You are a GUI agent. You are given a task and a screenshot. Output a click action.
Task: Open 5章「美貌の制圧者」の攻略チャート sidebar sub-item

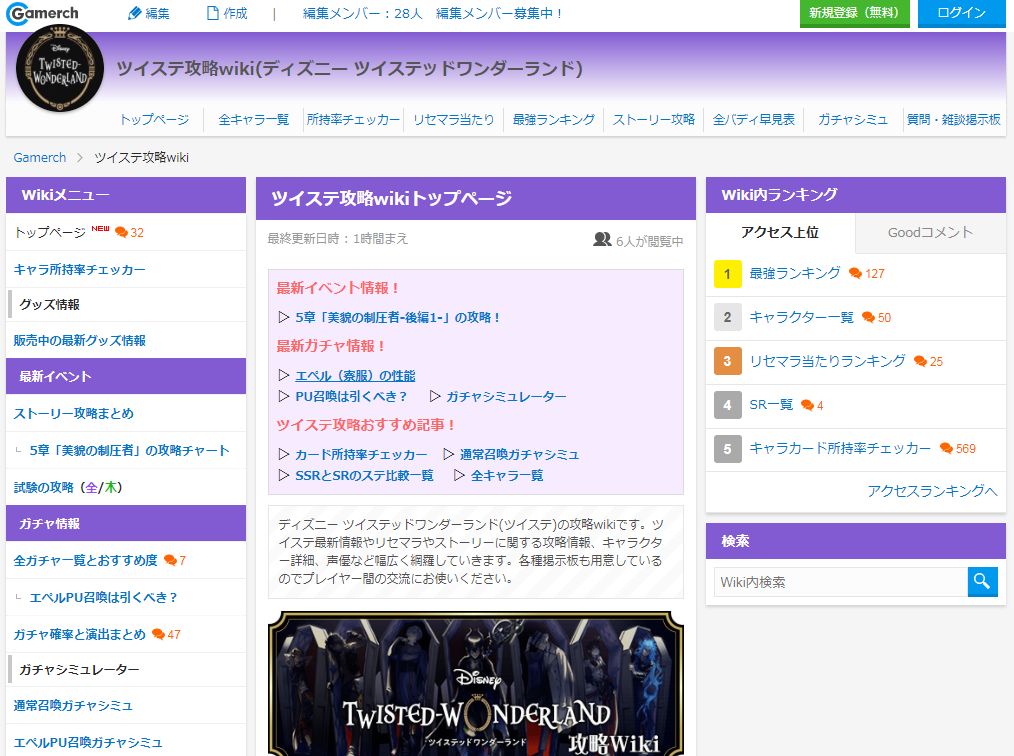129,451
